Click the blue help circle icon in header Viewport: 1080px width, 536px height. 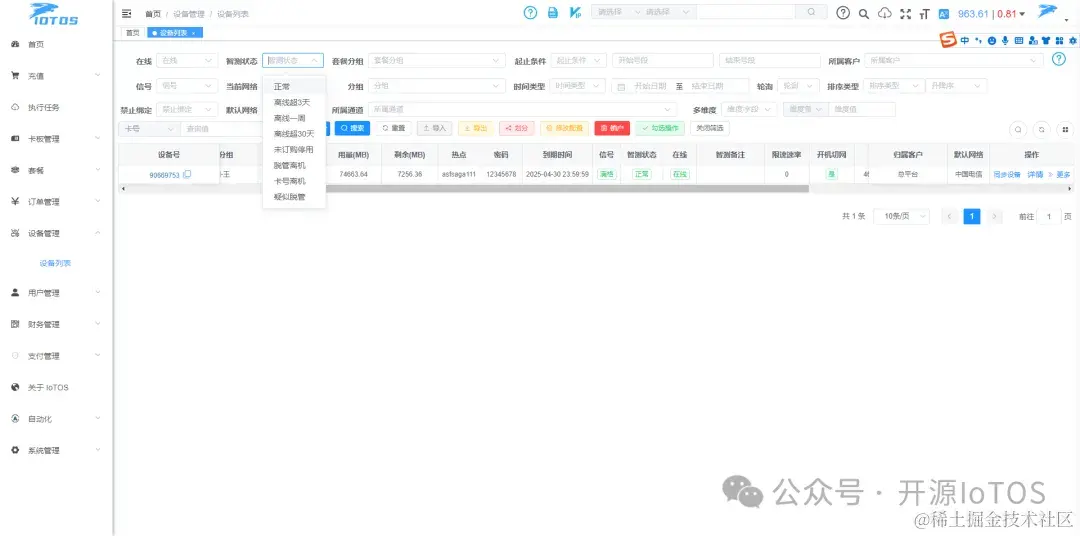click(x=530, y=12)
